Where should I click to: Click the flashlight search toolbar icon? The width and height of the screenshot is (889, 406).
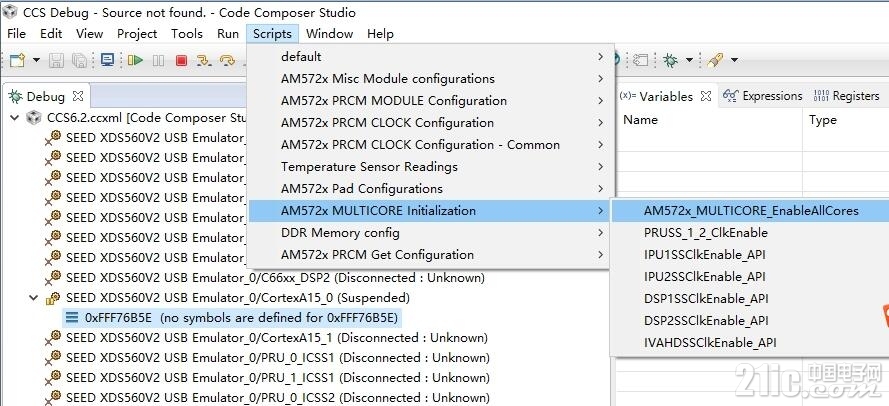714,60
